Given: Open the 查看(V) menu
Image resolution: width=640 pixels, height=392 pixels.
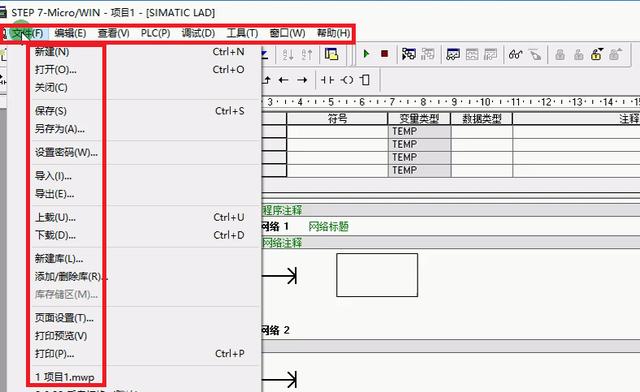Looking at the screenshot, I should tap(113, 33).
